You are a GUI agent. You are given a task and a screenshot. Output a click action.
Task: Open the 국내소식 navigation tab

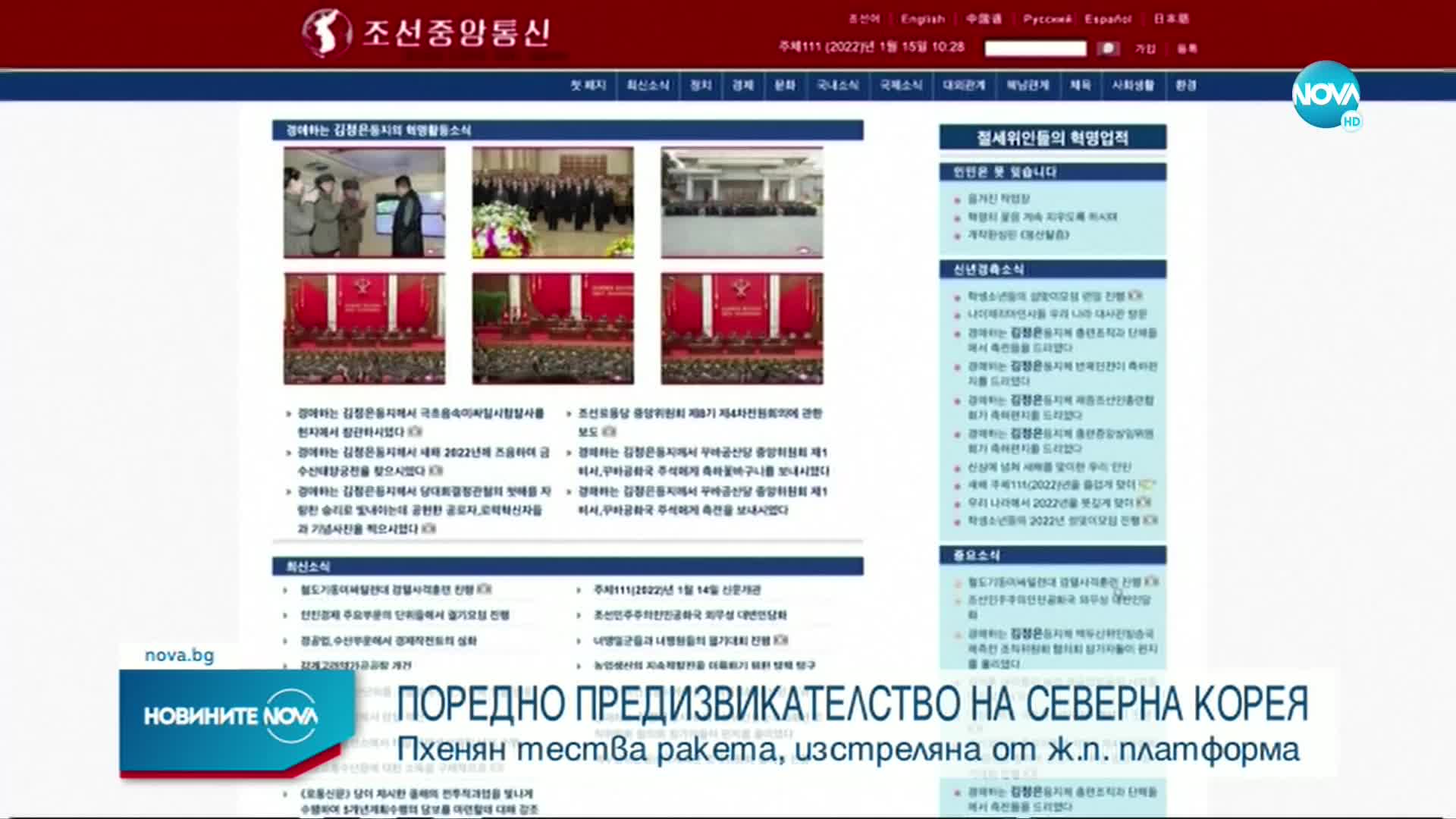837,86
